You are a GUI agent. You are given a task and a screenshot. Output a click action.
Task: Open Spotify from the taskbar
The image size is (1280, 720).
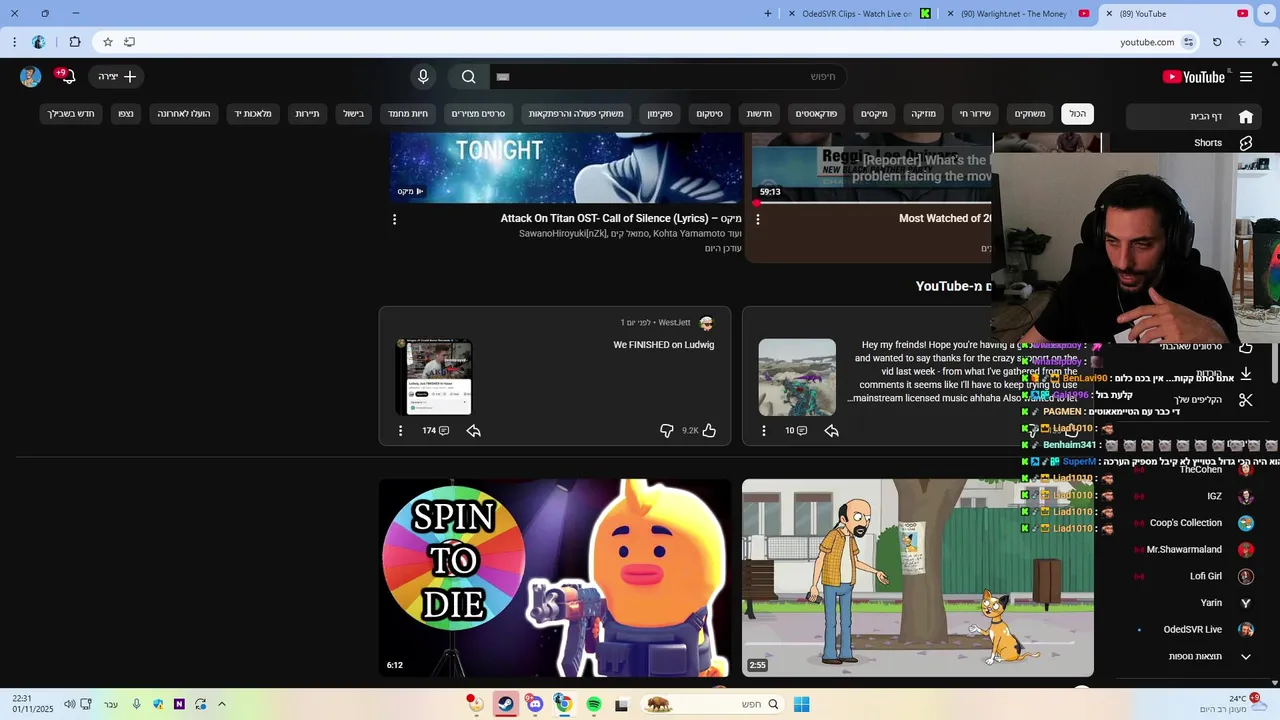[594, 704]
